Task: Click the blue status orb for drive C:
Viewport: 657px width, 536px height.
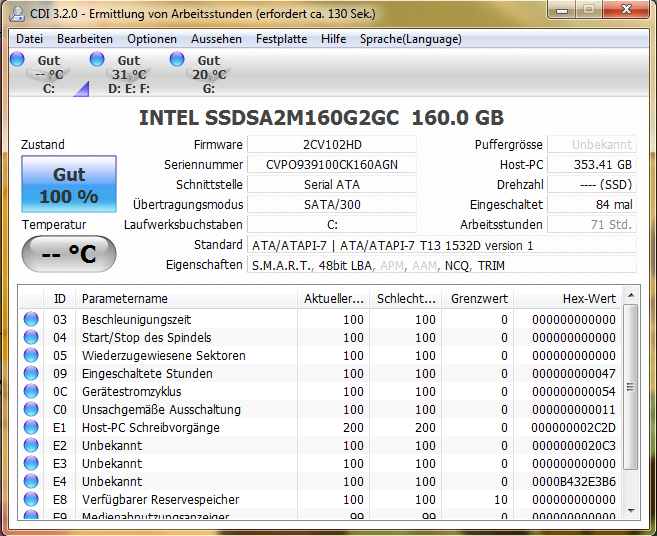Action: click(x=17, y=59)
